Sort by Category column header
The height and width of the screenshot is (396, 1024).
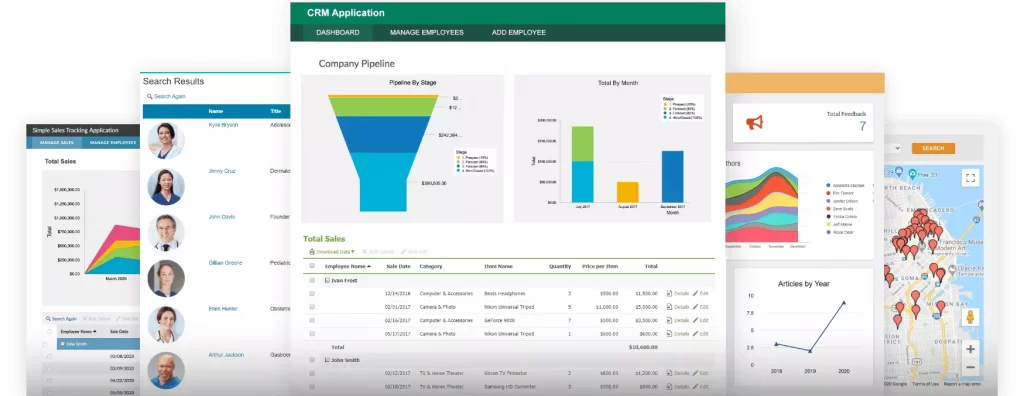[x=430, y=266]
